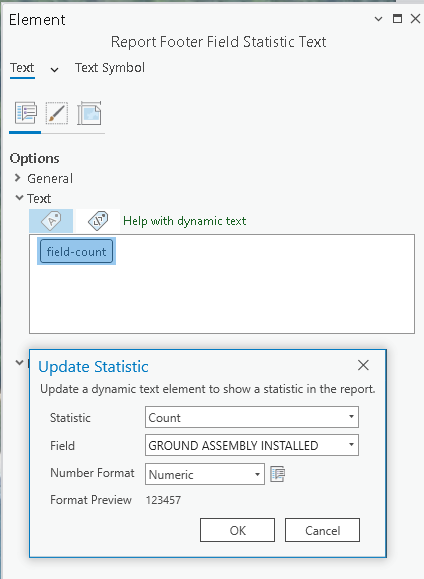Switch to the Text Symbol tab

110,68
